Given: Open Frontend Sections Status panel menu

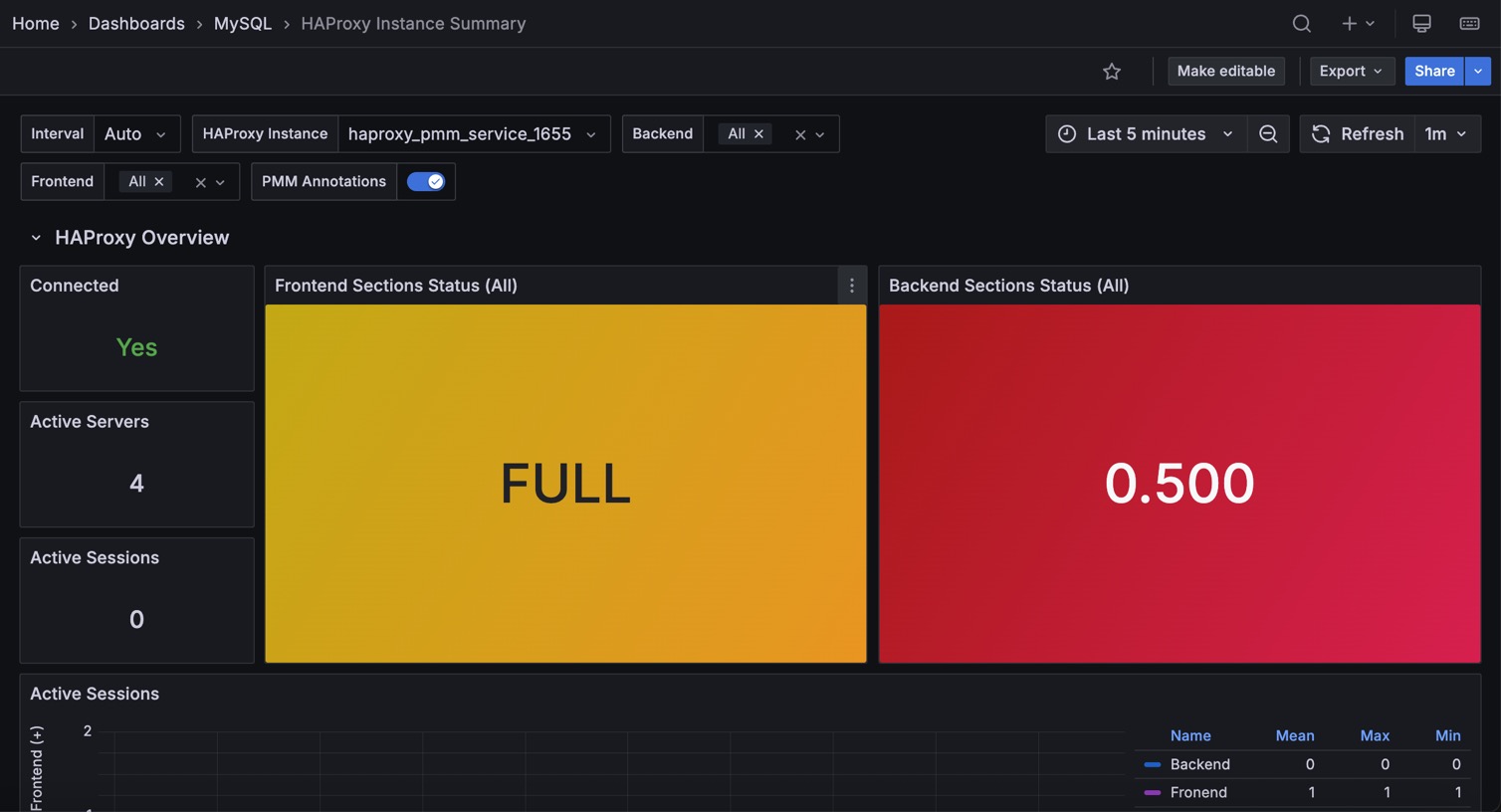Looking at the screenshot, I should pos(851,286).
